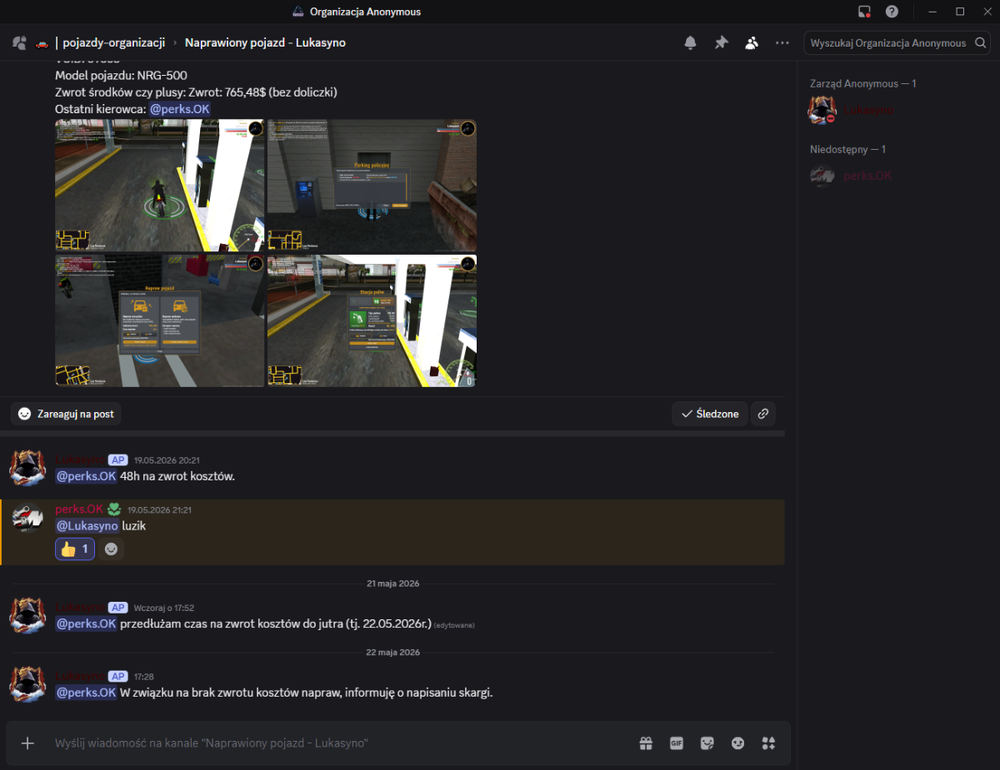Go back to pojazdy-organizacji channel
Screen dimensions: 1000x770
tap(114, 43)
